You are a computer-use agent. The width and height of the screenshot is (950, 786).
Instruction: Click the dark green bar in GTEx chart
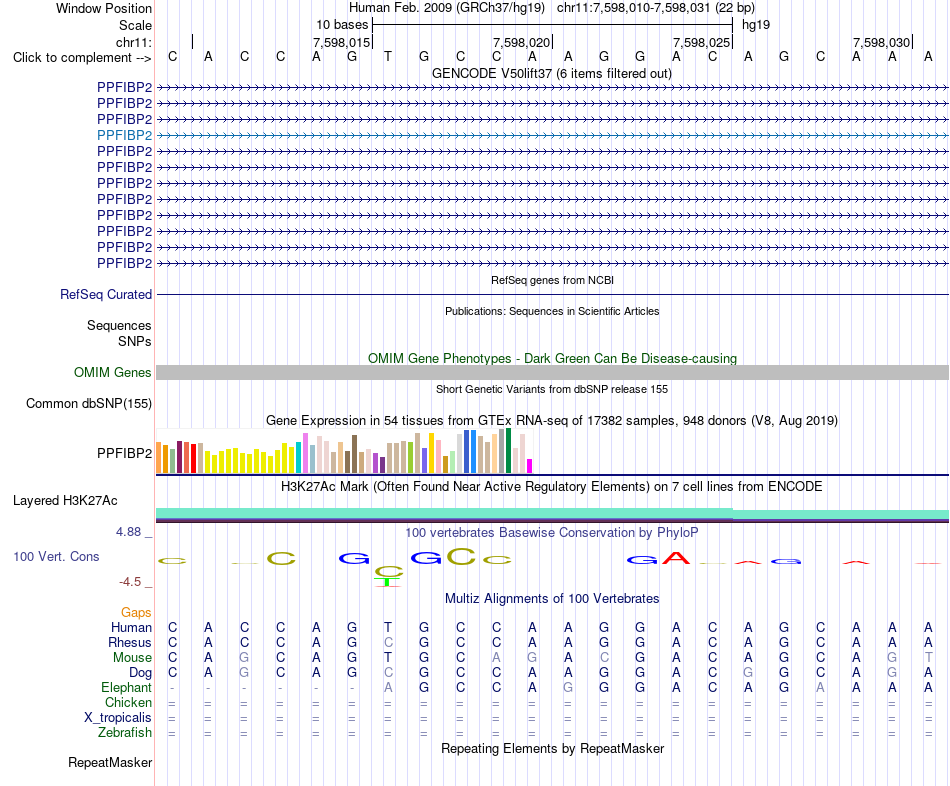508,451
